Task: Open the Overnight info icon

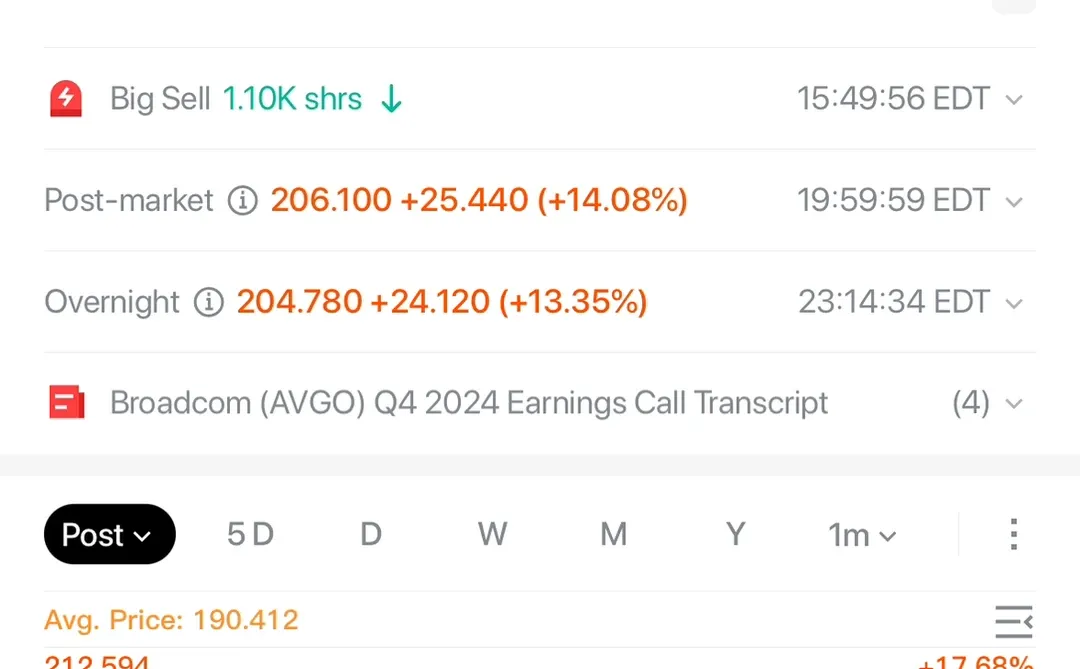Action: pos(208,302)
